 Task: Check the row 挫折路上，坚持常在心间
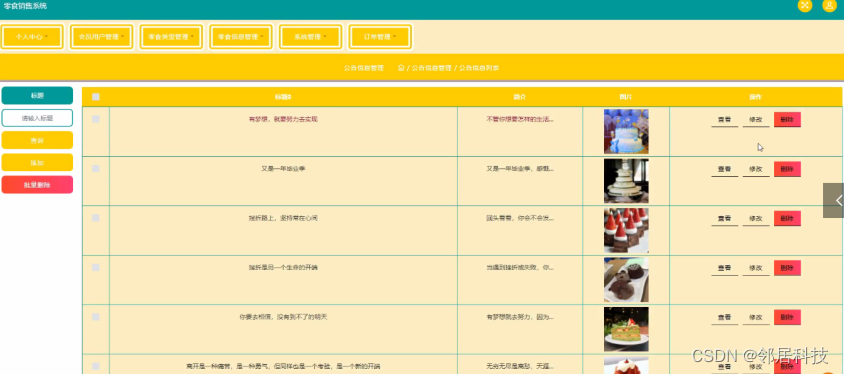point(96,218)
